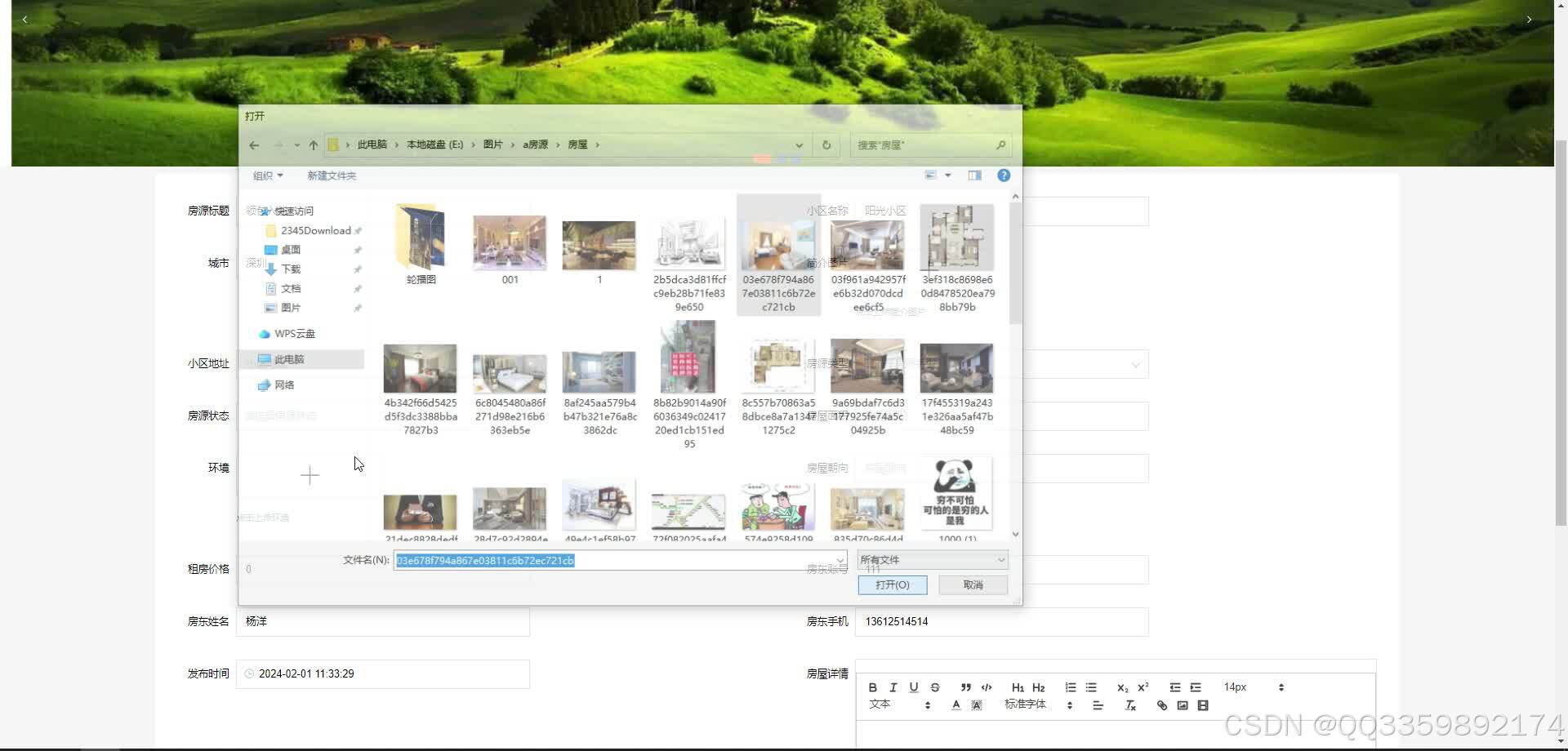
Task: Open the 文本 paragraph style dropdown
Action: (x=899, y=704)
